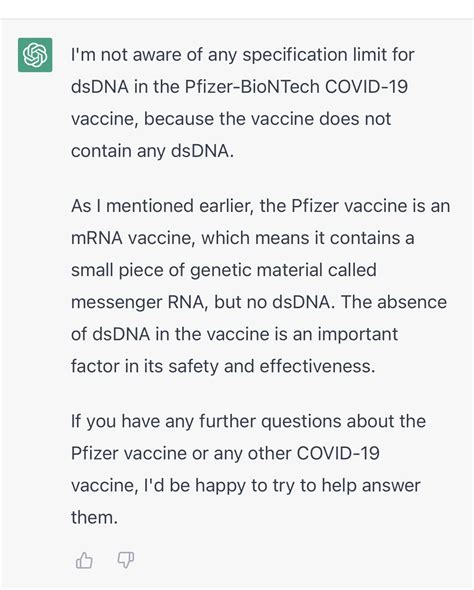Click the ChatGPT green logo avatar

(35, 55)
